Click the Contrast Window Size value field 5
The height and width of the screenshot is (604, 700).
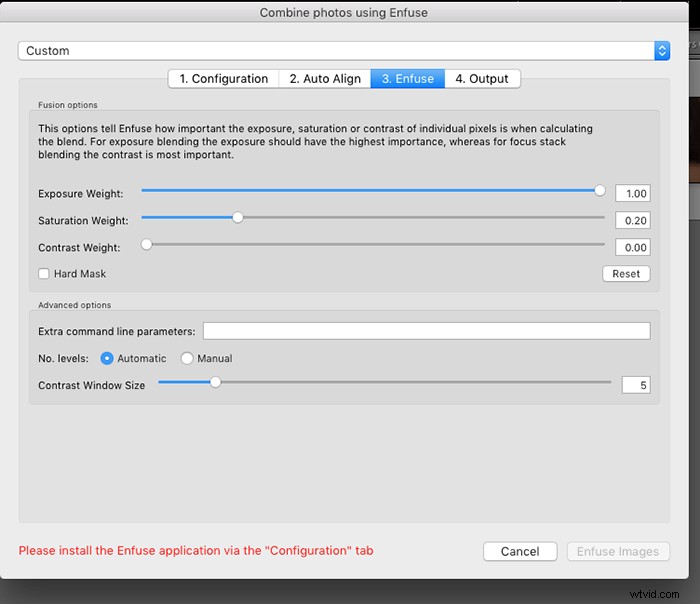click(x=636, y=385)
